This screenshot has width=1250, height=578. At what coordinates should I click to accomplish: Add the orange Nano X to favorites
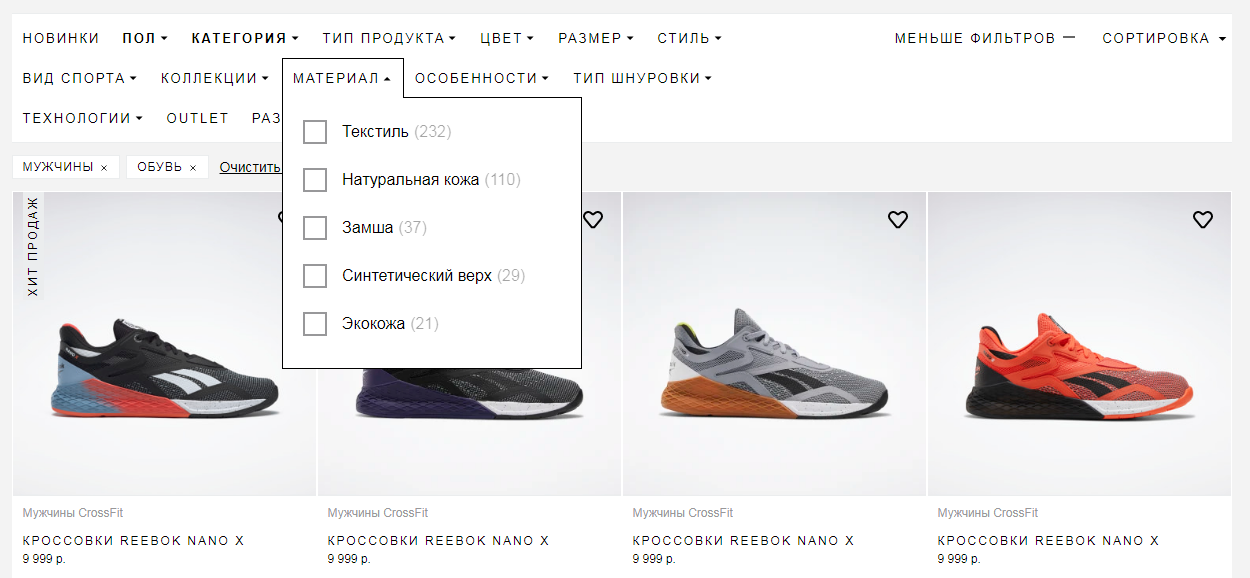pyautogui.click(x=1202, y=220)
